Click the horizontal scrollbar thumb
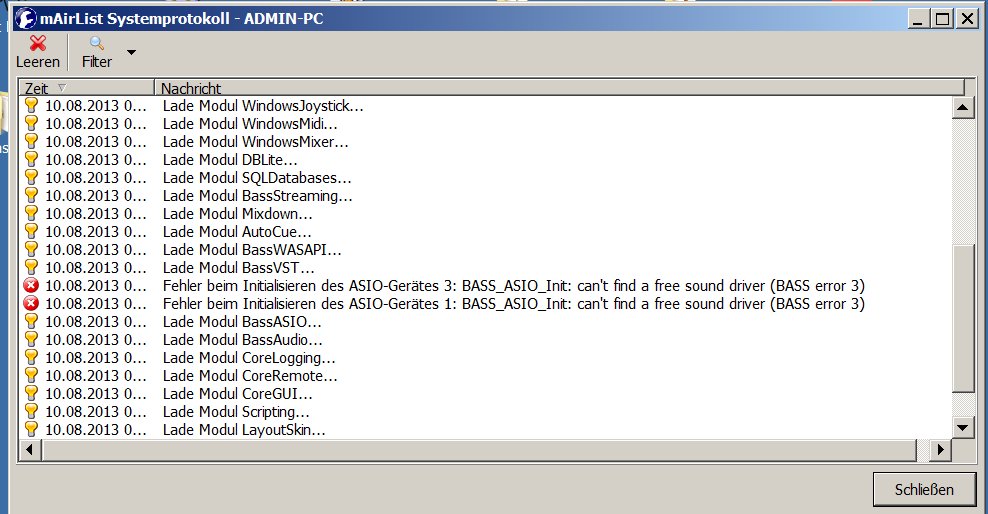 478,450
